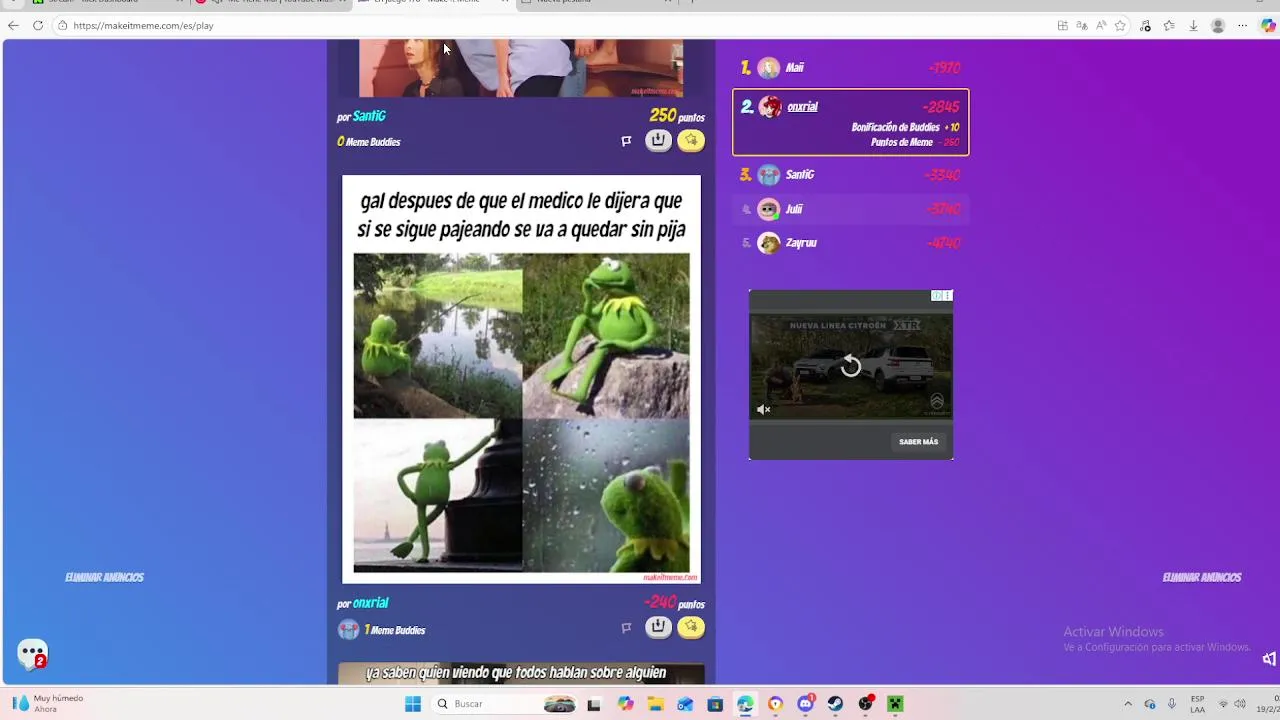Viewport: 1280px width, 720px height.
Task: Open onxrial's Kermit meme image
Action: (x=521, y=379)
